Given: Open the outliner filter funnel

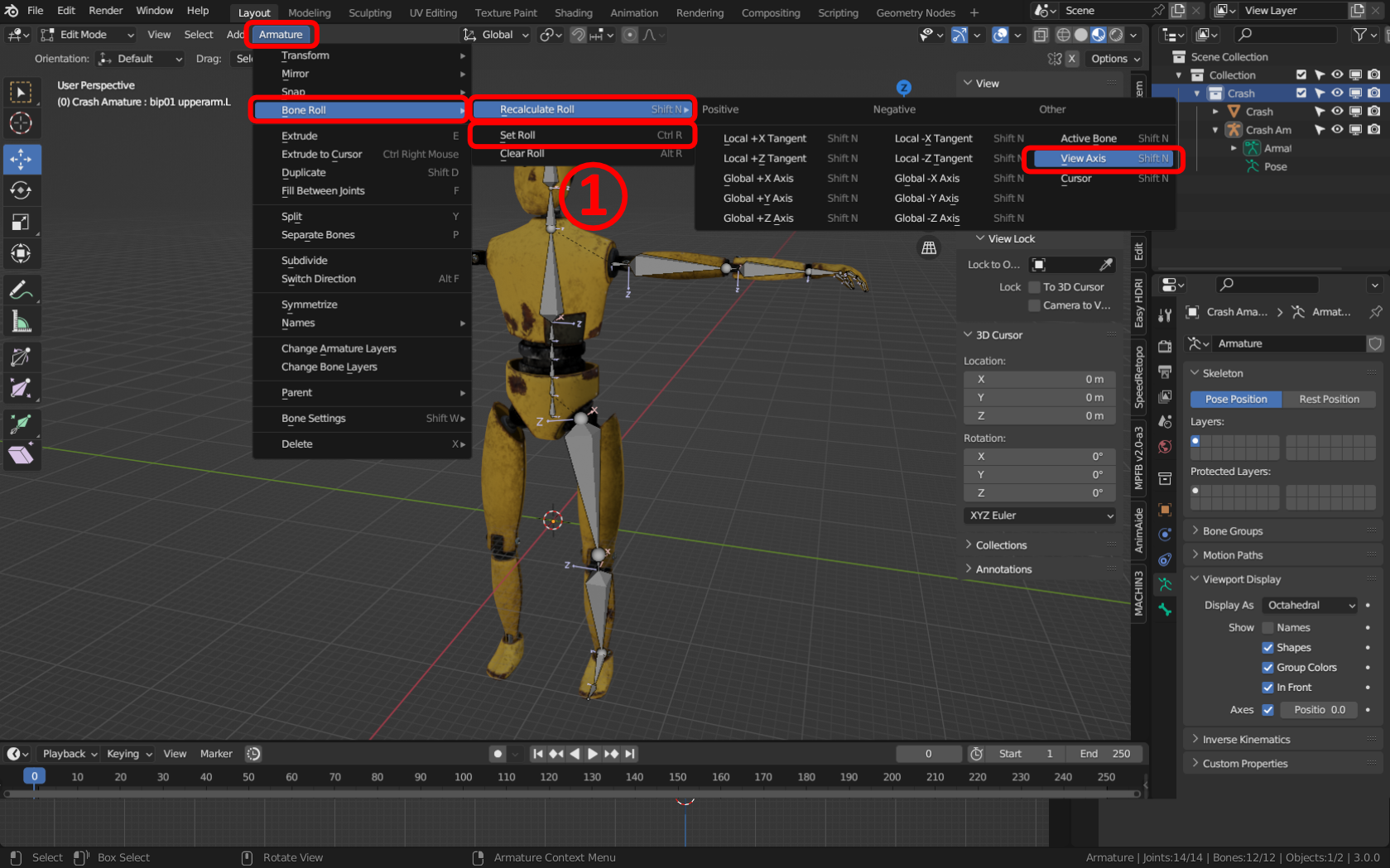Looking at the screenshot, I should coord(1359,34).
